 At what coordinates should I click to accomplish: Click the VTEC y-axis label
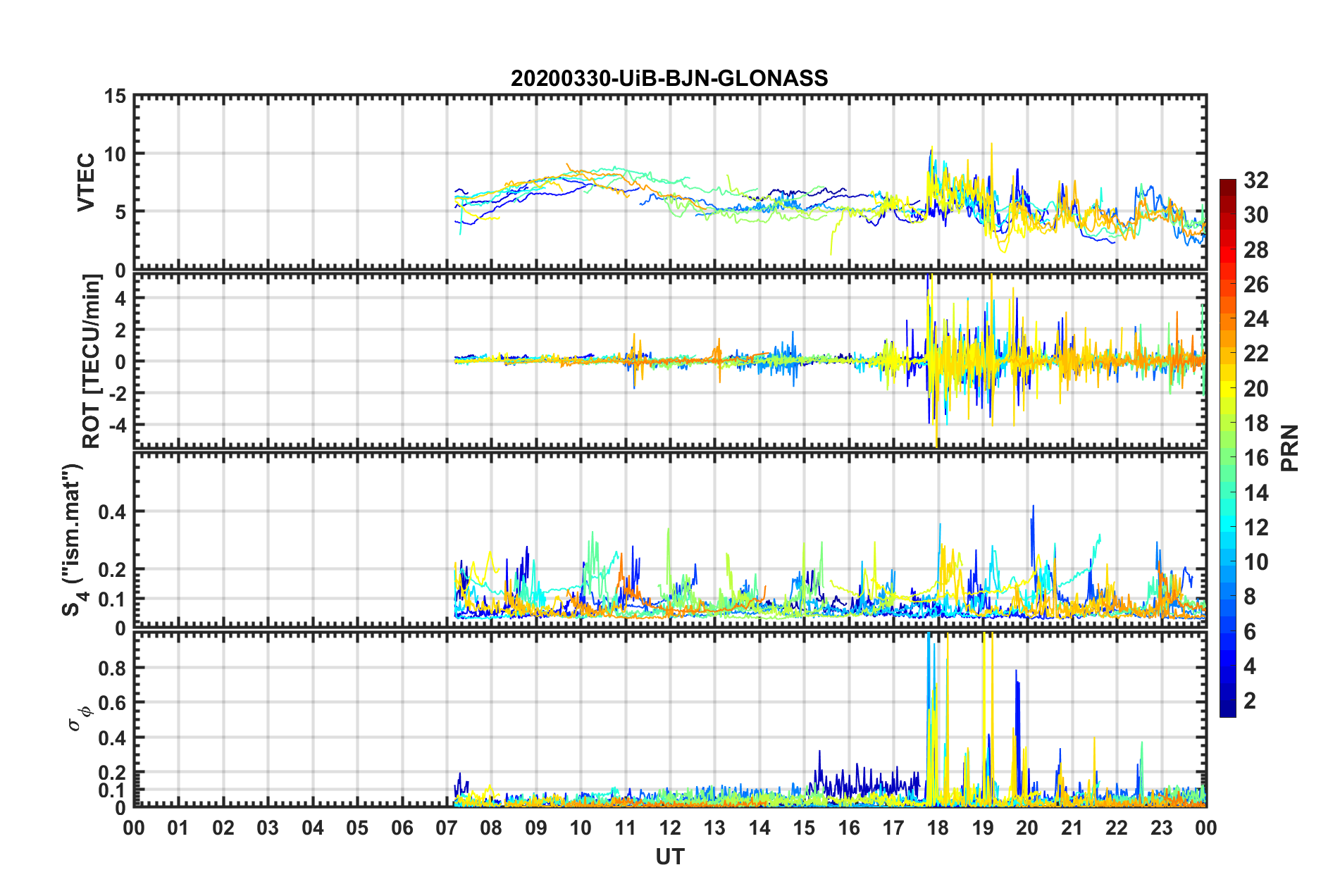pyautogui.click(x=86, y=182)
